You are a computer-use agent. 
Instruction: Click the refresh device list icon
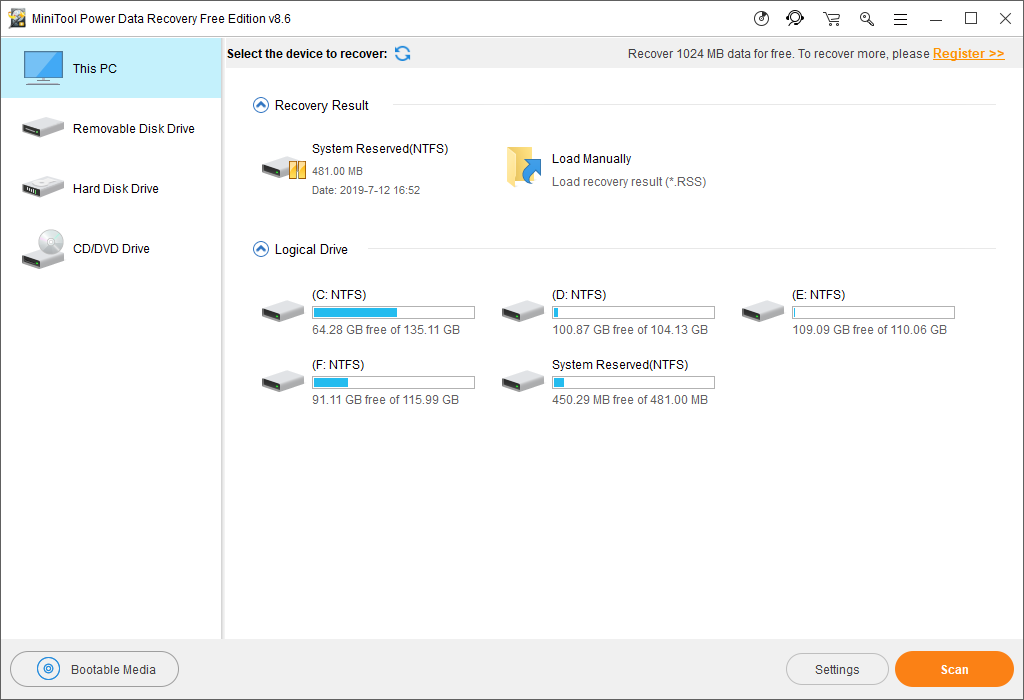pyautogui.click(x=402, y=54)
